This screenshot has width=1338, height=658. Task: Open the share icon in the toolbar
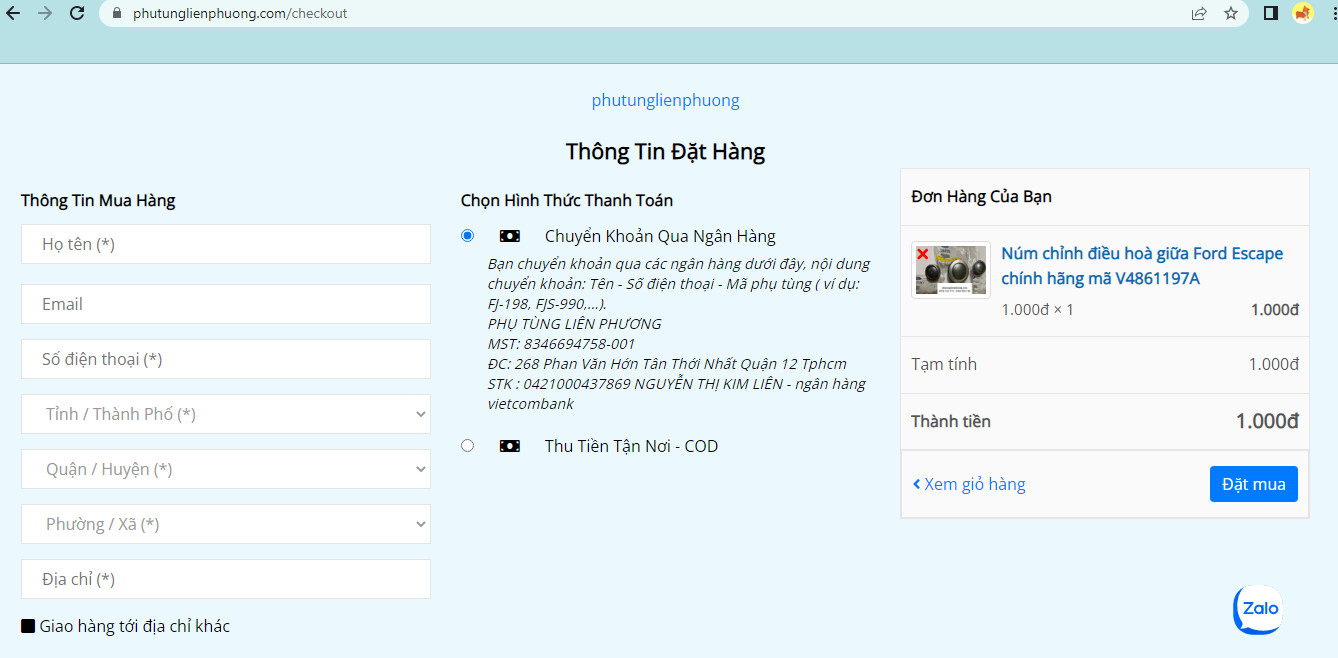pyautogui.click(x=1198, y=13)
